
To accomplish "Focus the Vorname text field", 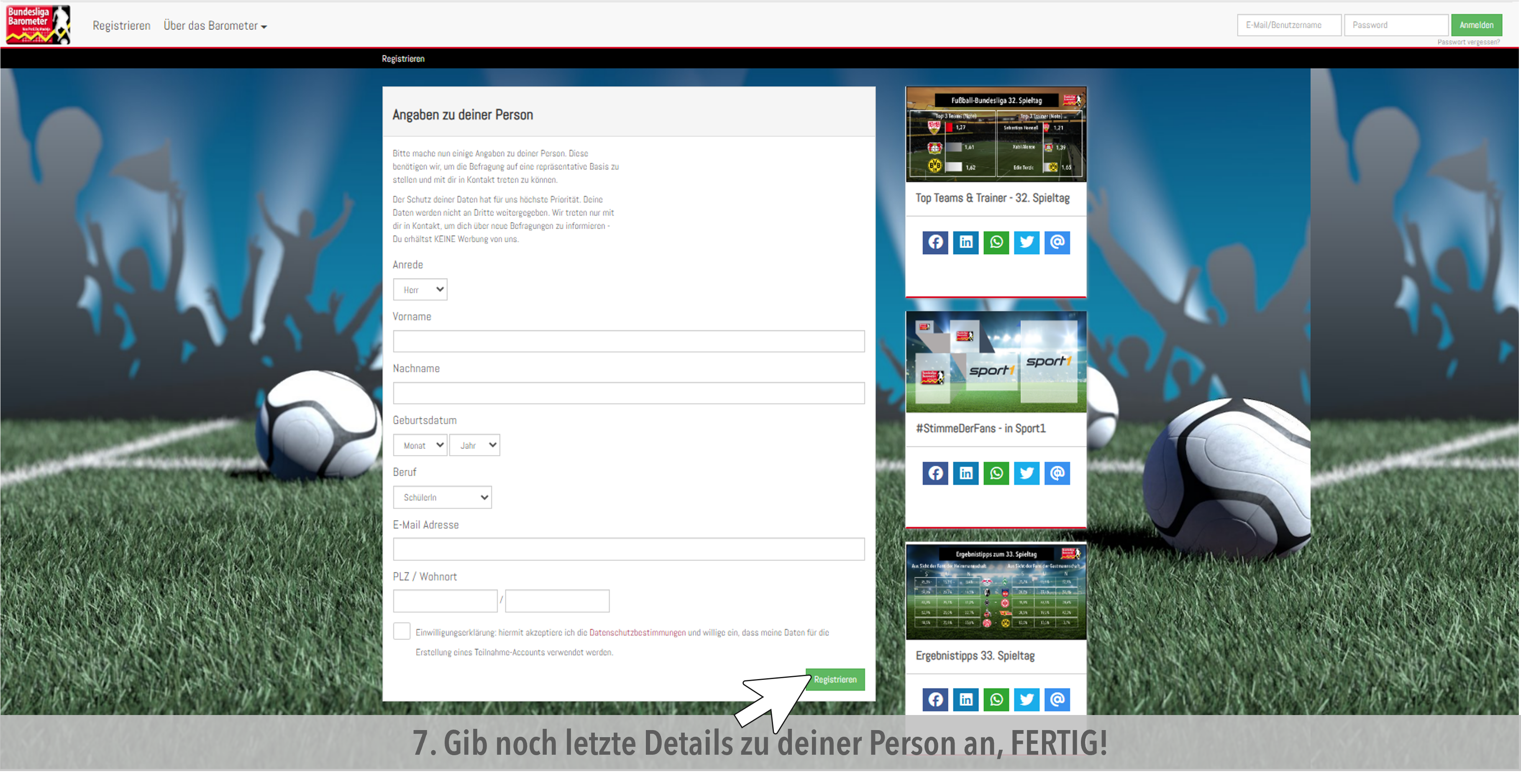I will coord(628,341).
